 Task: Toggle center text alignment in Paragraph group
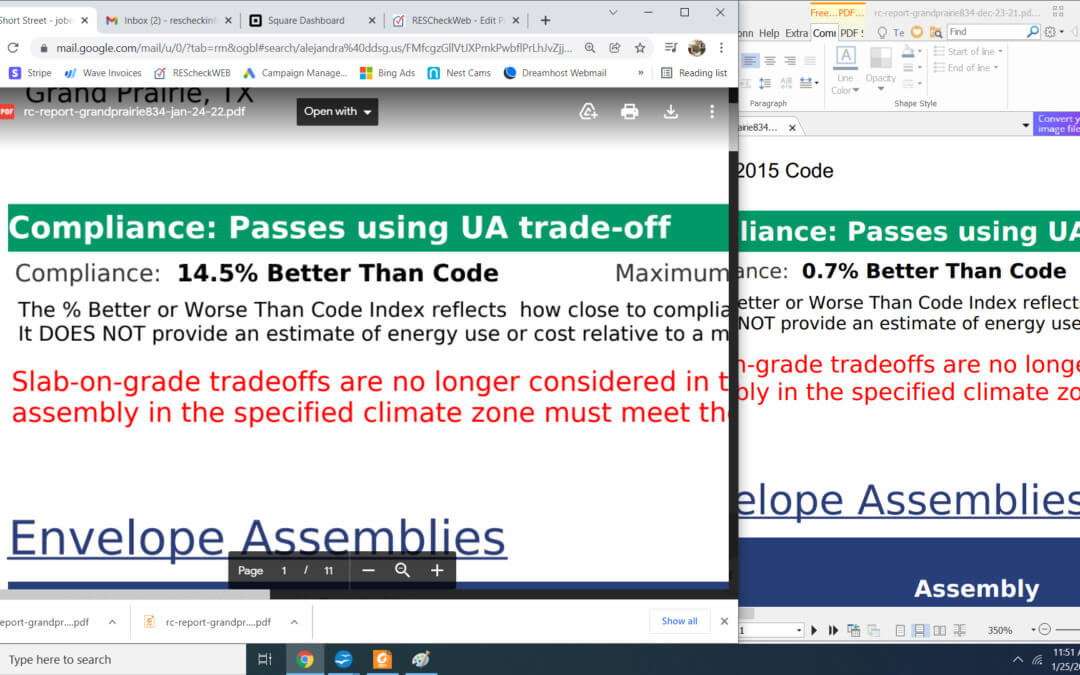768,61
